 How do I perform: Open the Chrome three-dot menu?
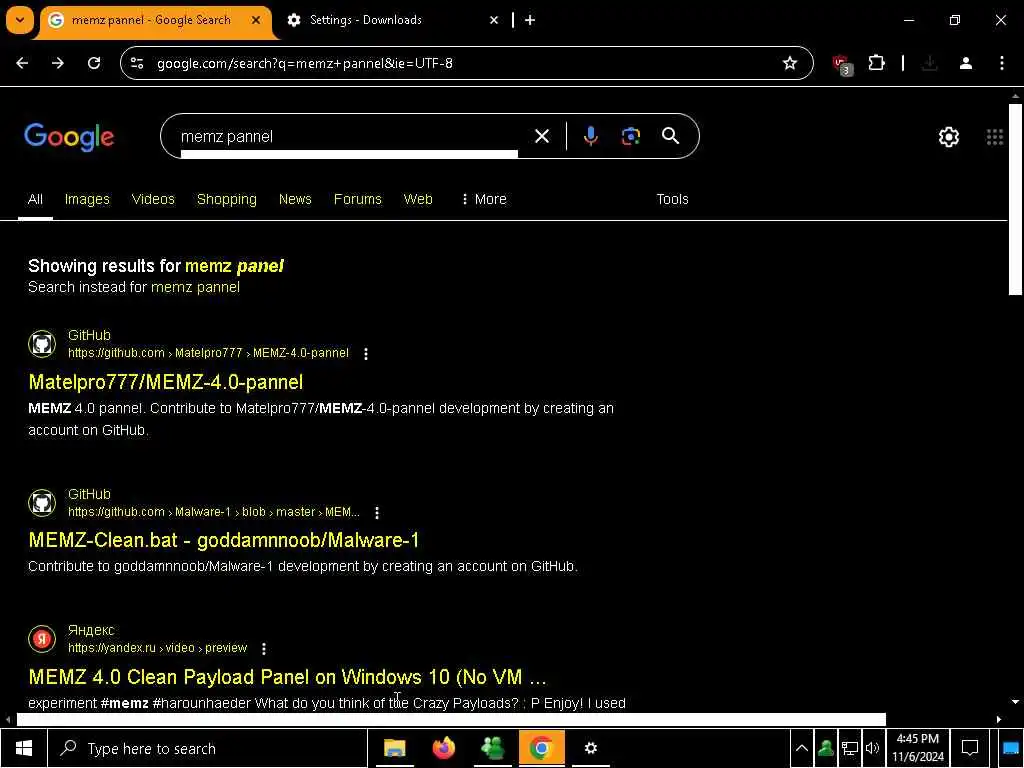click(1002, 63)
